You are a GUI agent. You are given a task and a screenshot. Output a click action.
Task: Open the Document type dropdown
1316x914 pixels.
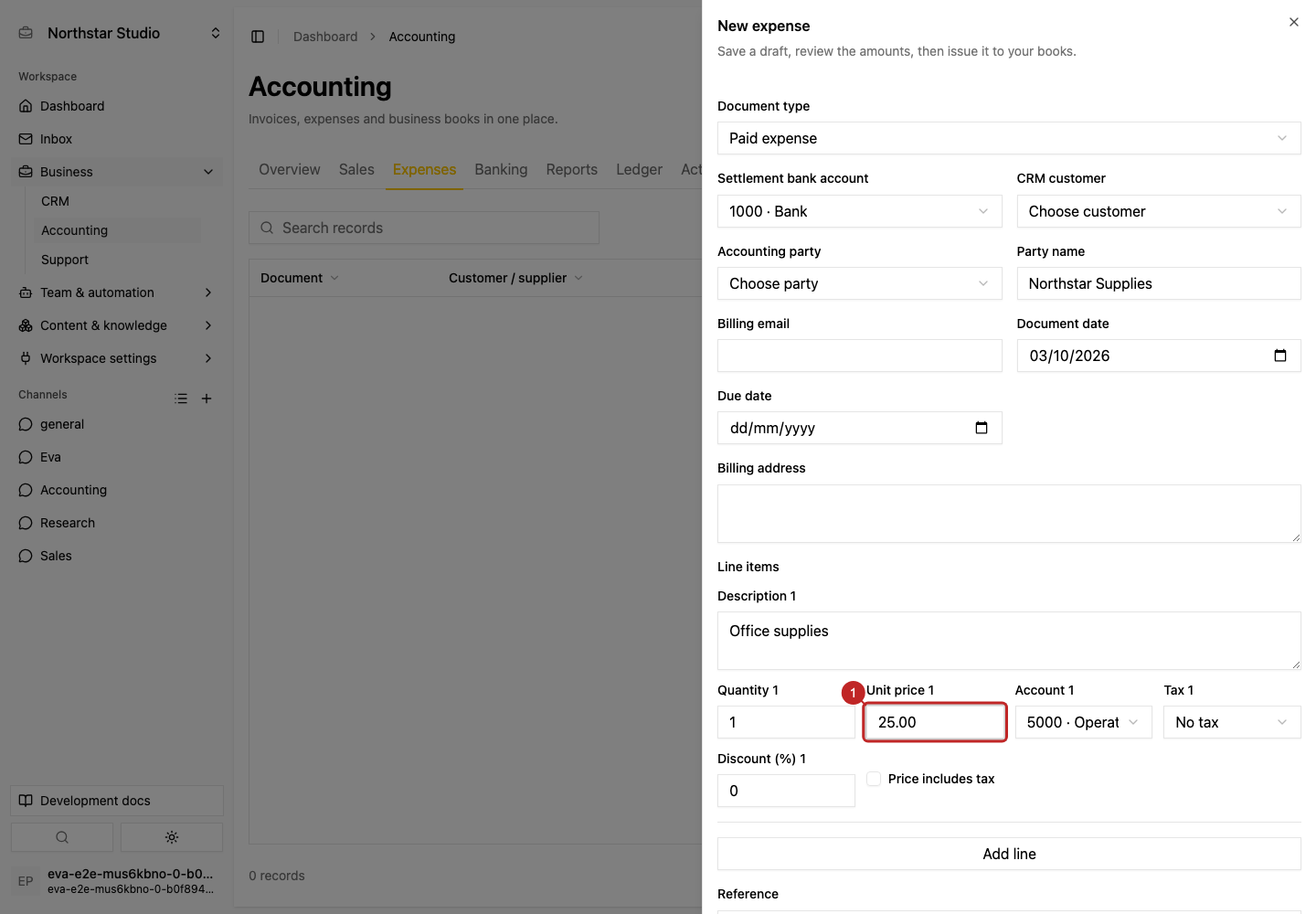1009,138
